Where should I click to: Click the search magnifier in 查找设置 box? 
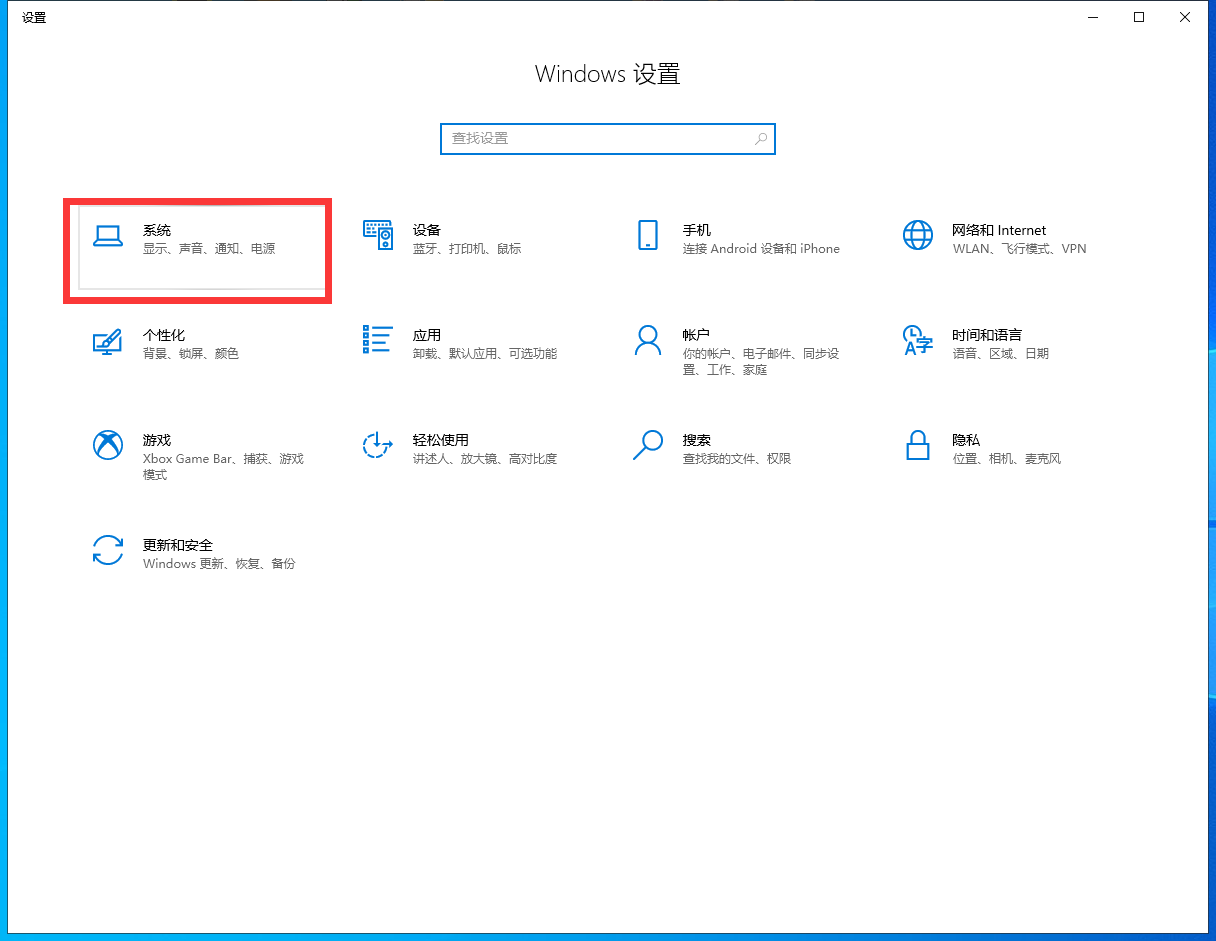[761, 139]
